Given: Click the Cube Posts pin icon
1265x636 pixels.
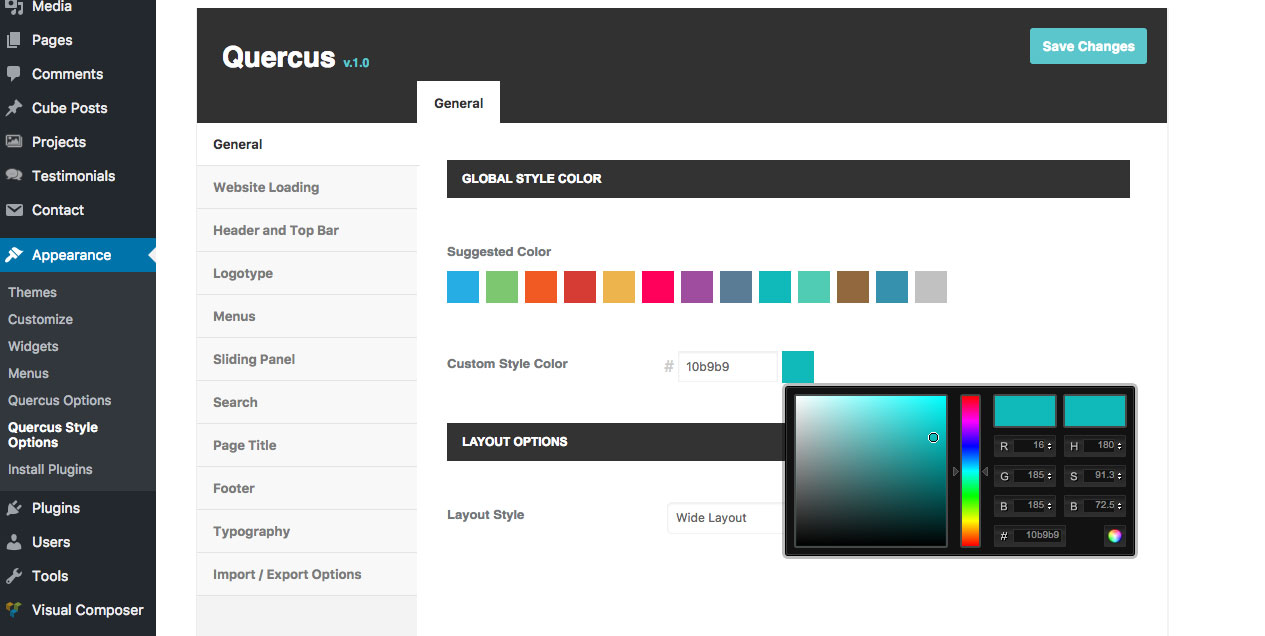Looking at the screenshot, I should [x=14, y=108].
